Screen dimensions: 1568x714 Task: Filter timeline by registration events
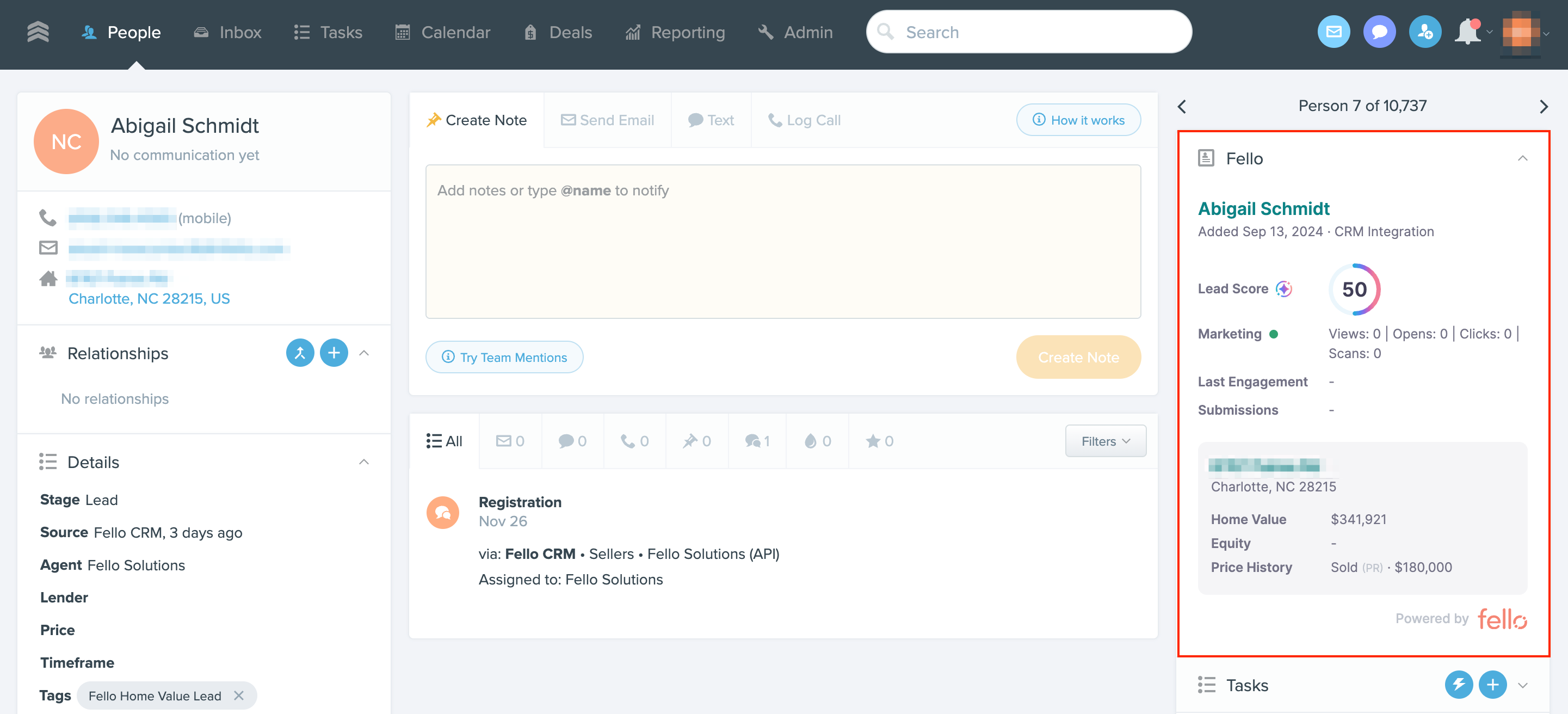point(757,441)
